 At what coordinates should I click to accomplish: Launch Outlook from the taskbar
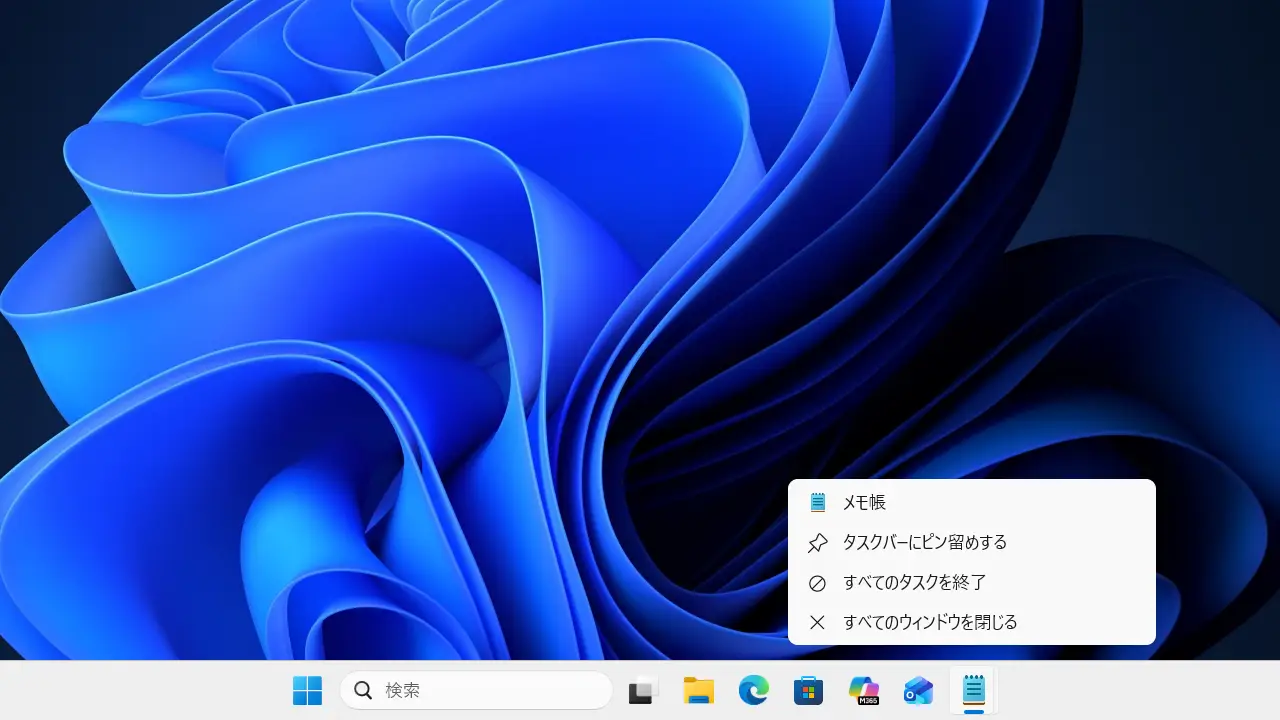pos(918,690)
